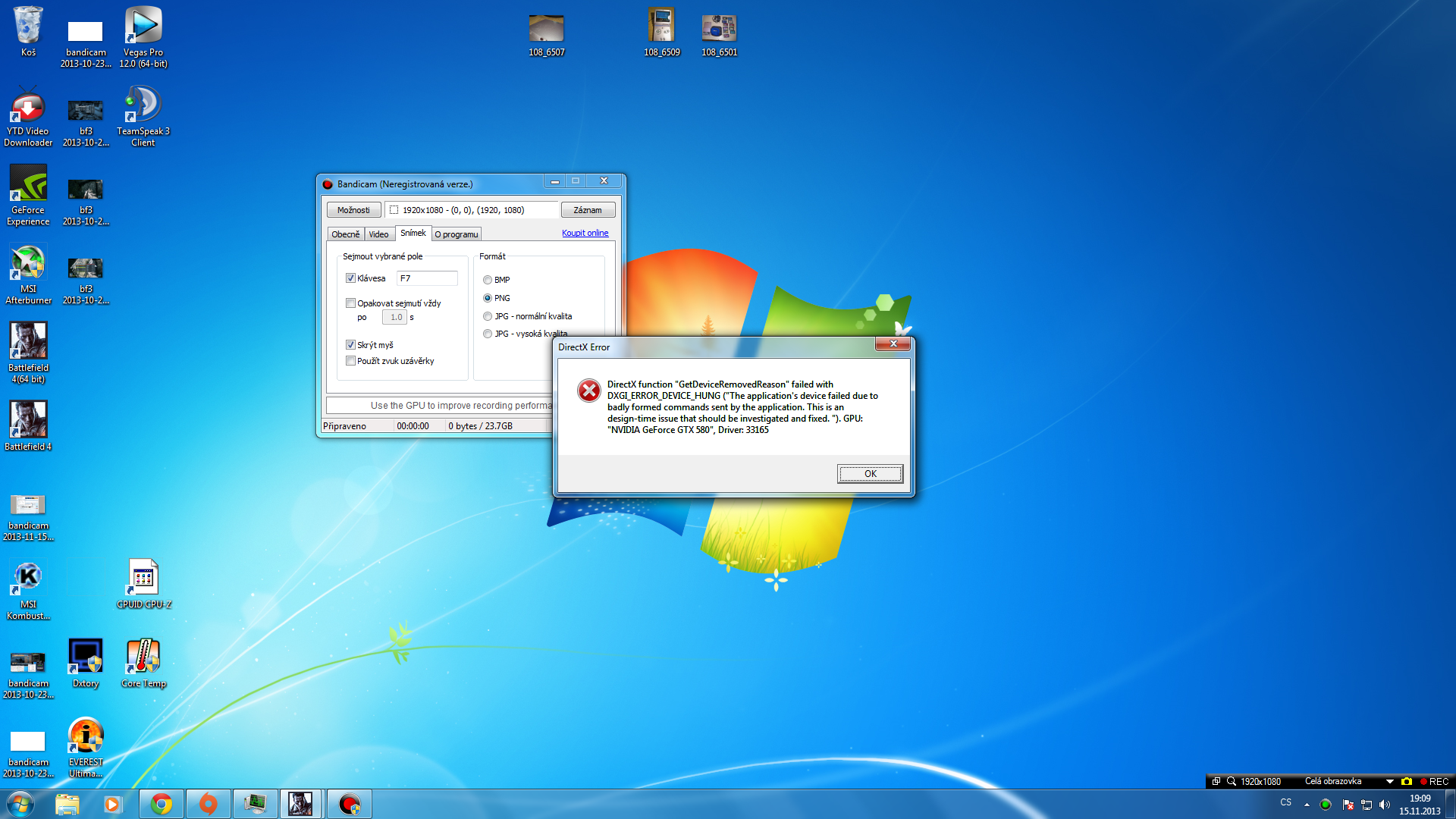1456x819 pixels.
Task: Open the Obecně tab
Action: coord(346,234)
